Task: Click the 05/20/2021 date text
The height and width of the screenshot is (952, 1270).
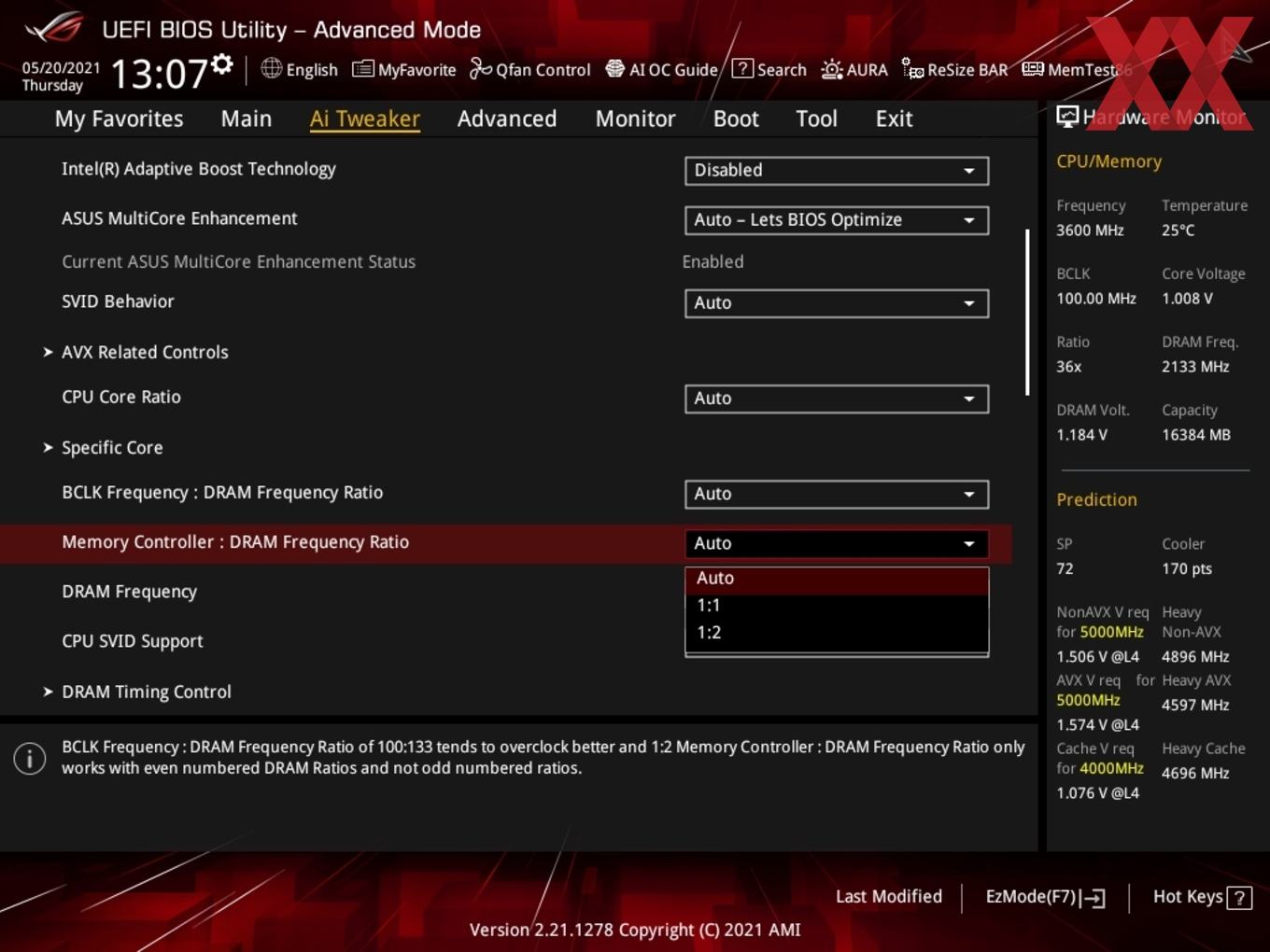Action: coord(61,68)
